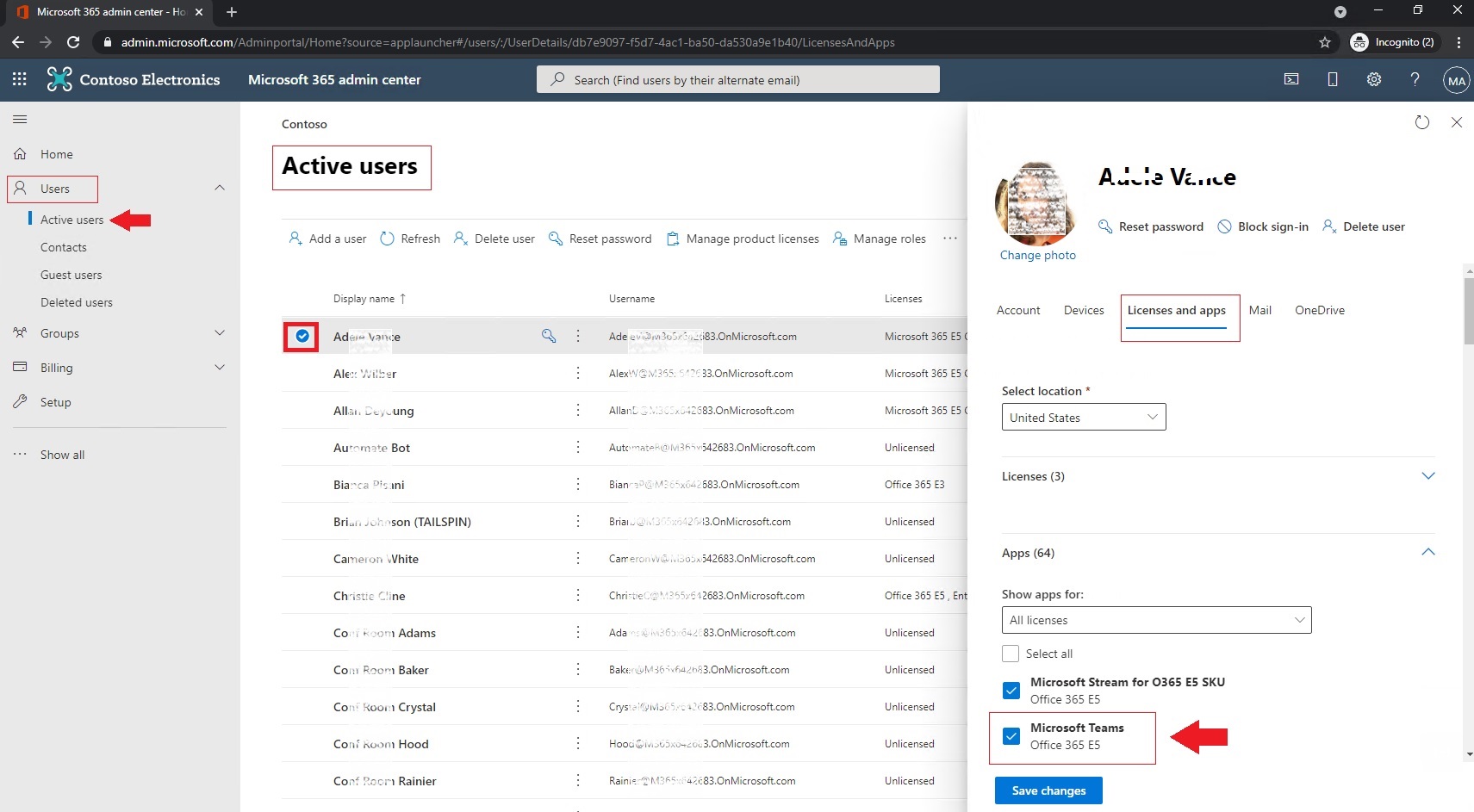This screenshot has height=812, width=1474.
Task: Click Reset password in the list toolbar
Action: (x=600, y=239)
